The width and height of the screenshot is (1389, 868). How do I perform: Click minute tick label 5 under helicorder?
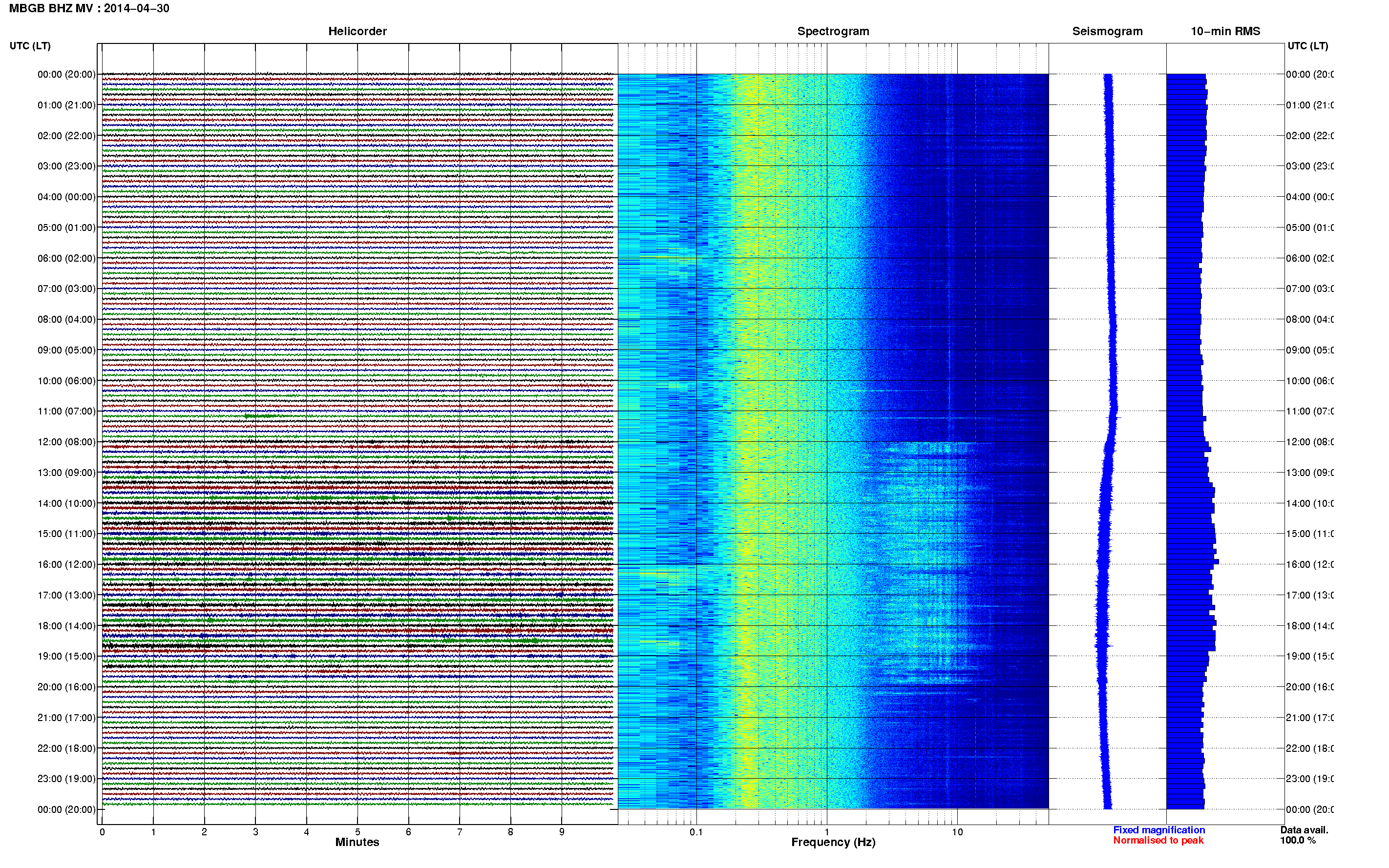[357, 831]
